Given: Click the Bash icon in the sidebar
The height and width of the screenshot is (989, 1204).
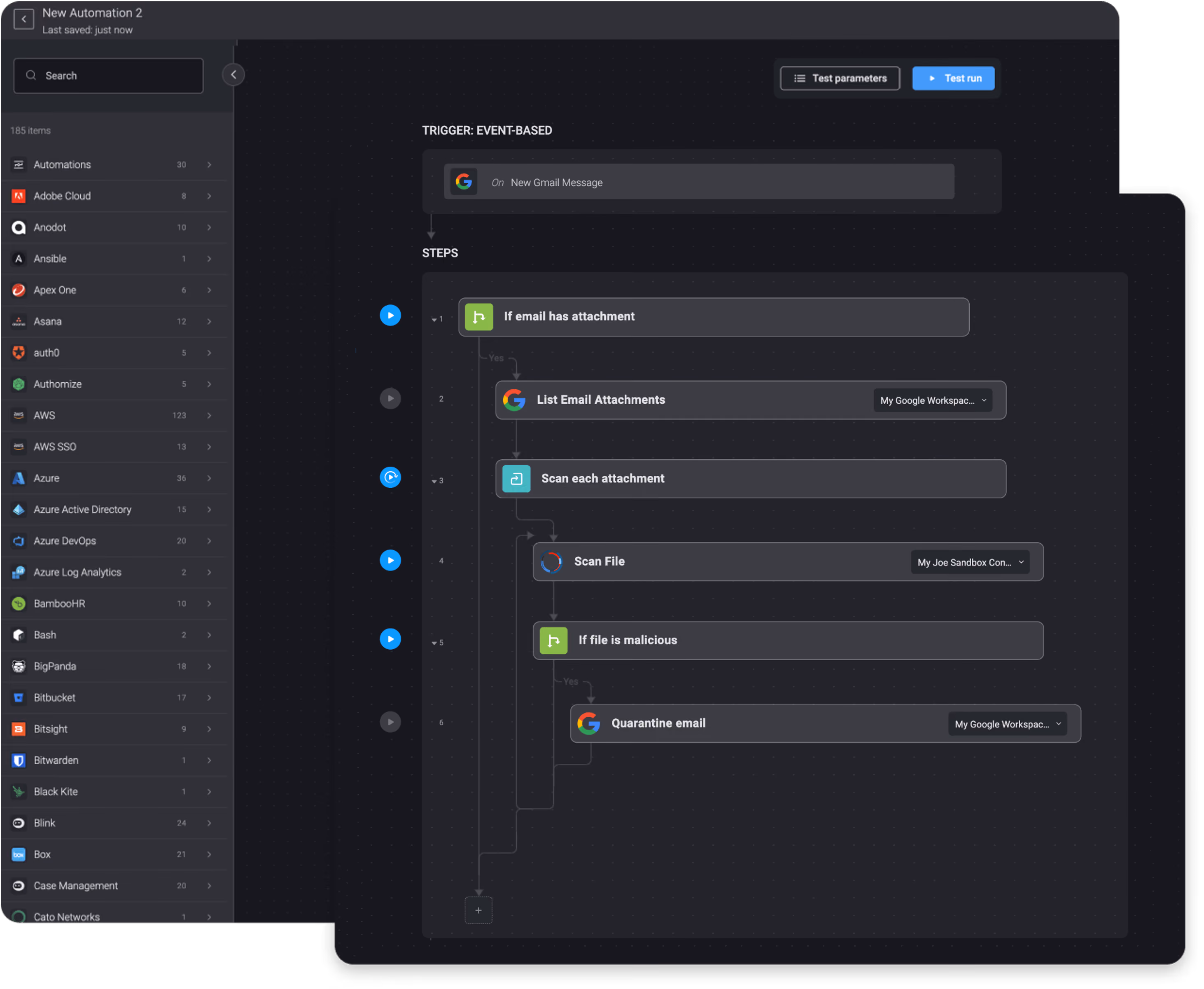Looking at the screenshot, I should (19, 635).
